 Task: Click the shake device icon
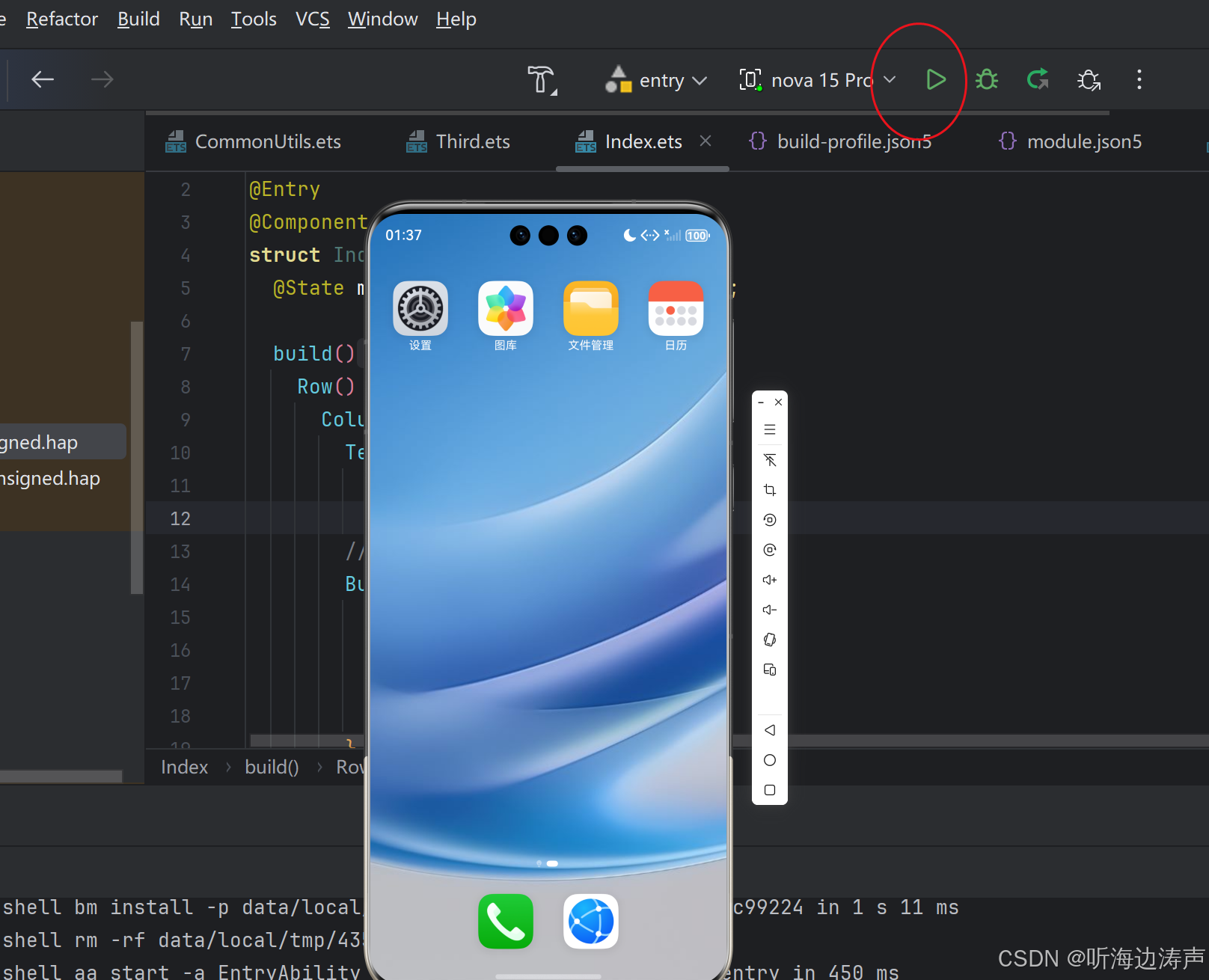coord(770,640)
